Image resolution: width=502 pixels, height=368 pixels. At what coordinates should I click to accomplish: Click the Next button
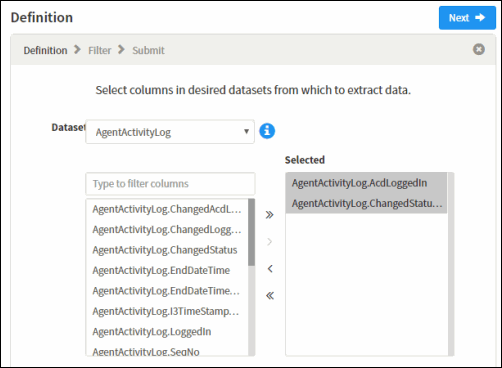click(x=467, y=18)
